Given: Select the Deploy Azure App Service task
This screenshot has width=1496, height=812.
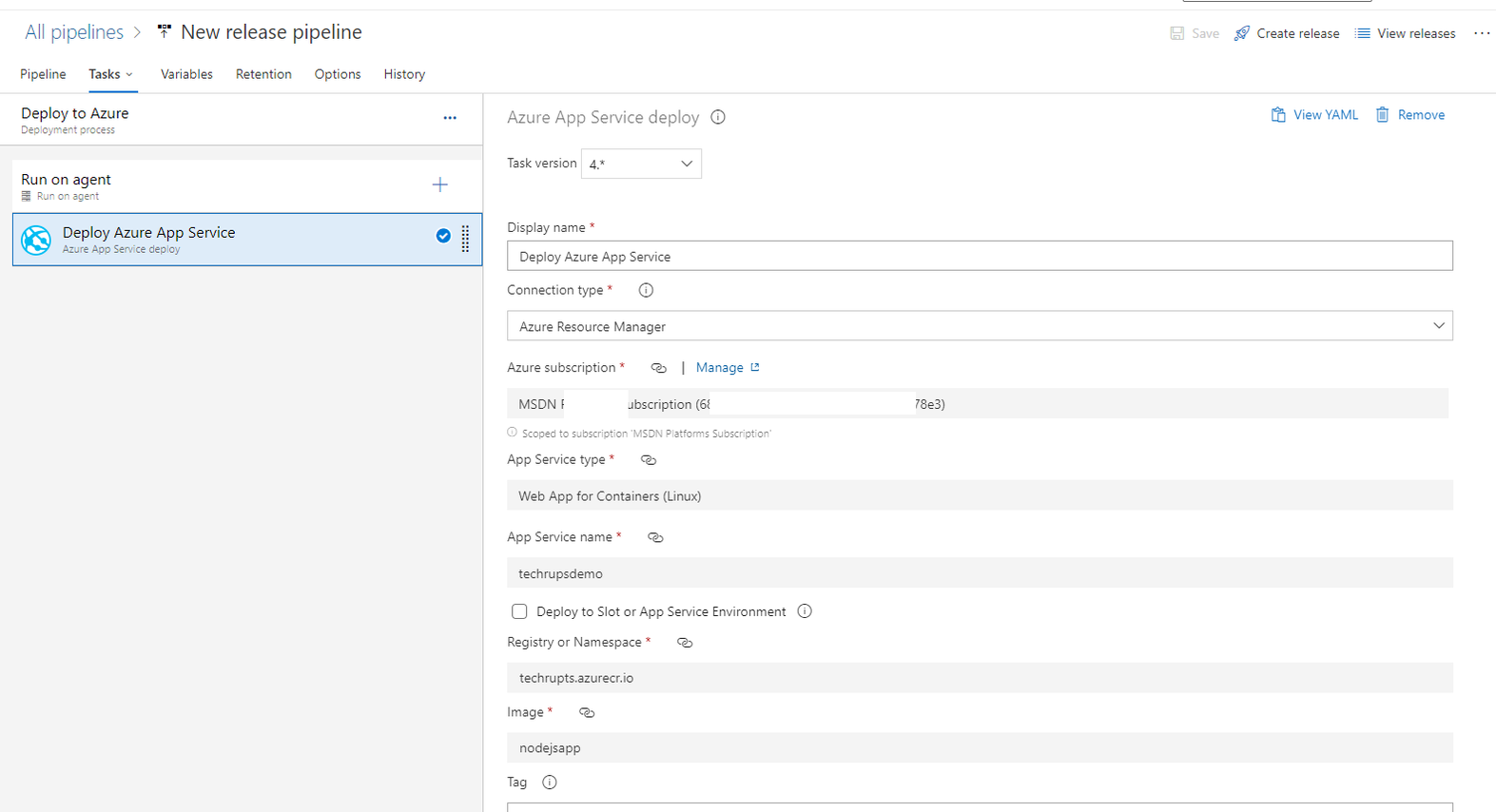Looking at the screenshot, I should pyautogui.click(x=247, y=240).
